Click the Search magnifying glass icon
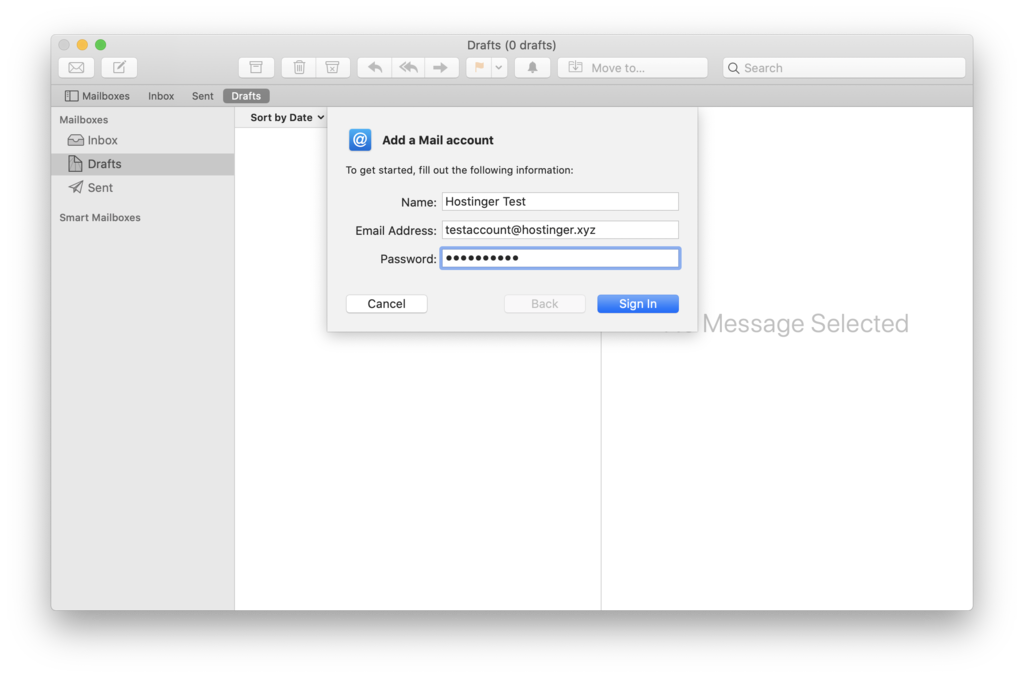 click(x=734, y=68)
